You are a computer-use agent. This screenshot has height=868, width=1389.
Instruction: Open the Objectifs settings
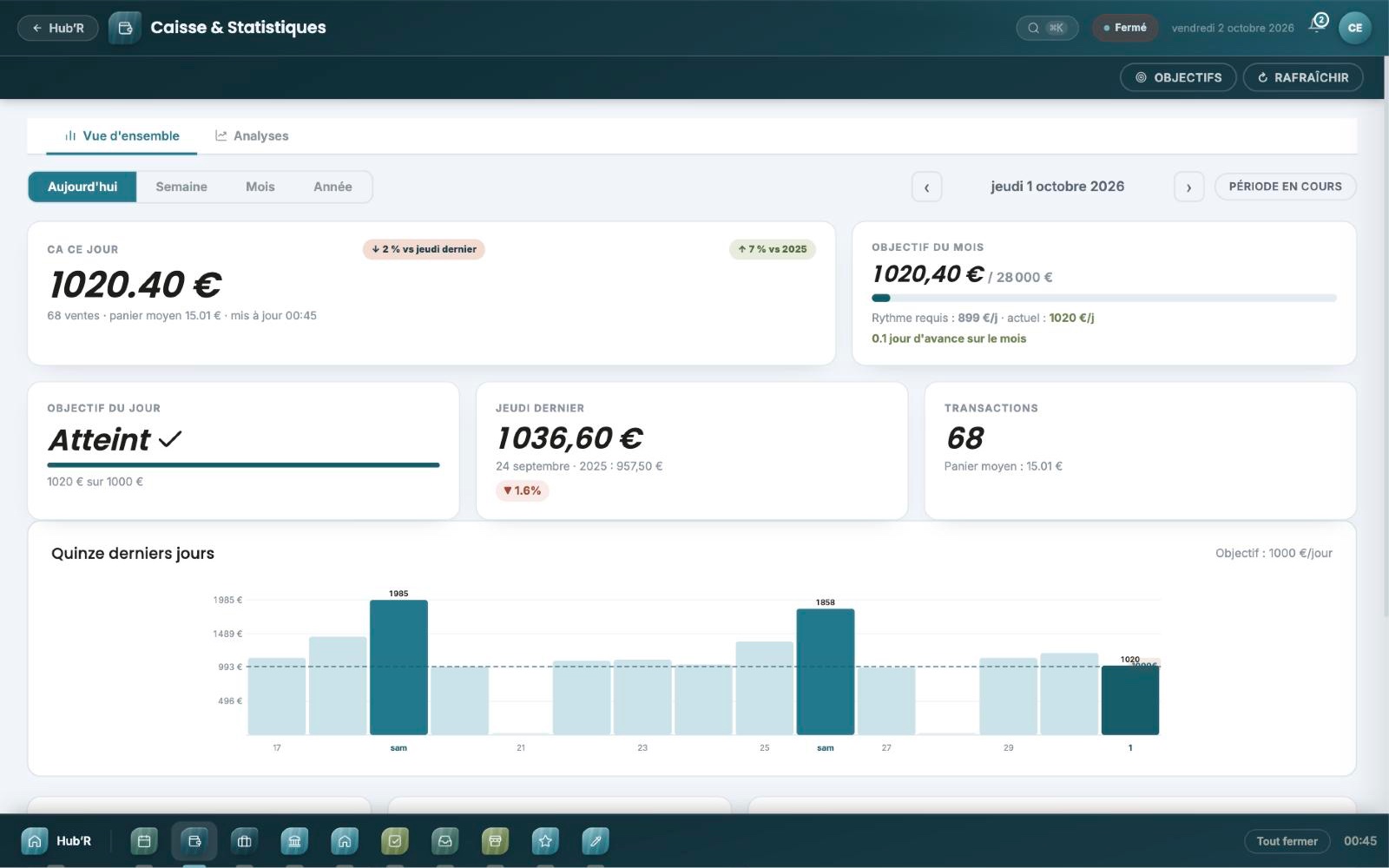pyautogui.click(x=1178, y=77)
